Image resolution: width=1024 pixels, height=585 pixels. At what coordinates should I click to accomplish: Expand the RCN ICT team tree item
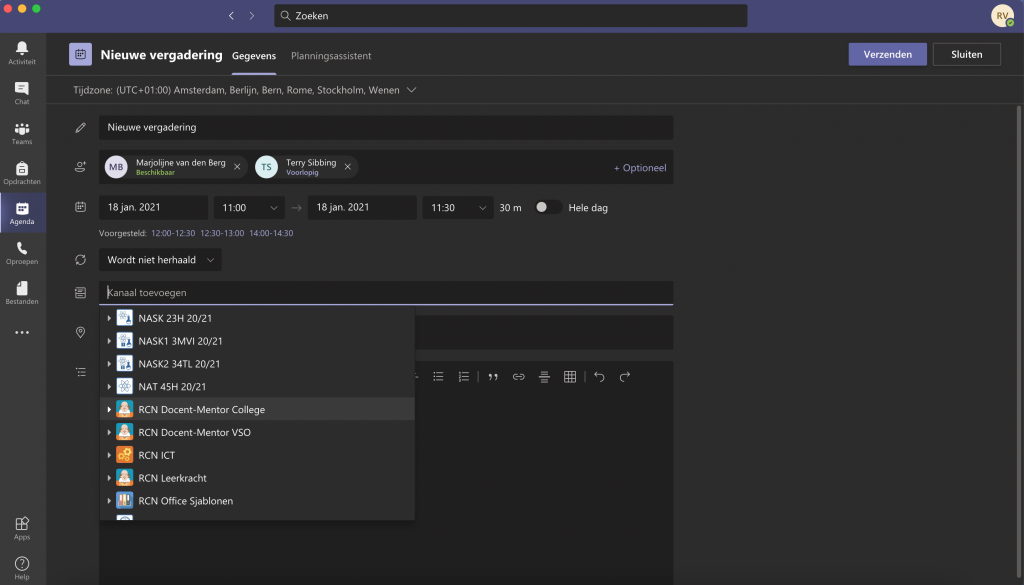point(109,456)
